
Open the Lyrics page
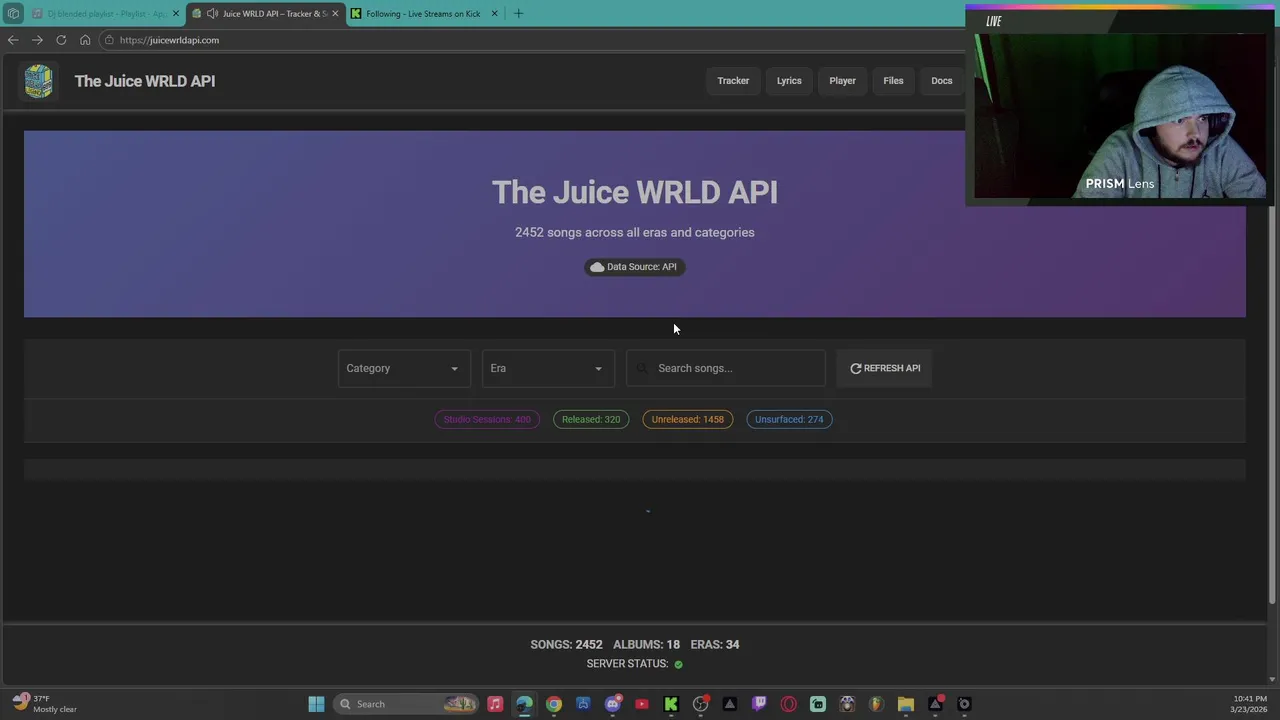789,81
